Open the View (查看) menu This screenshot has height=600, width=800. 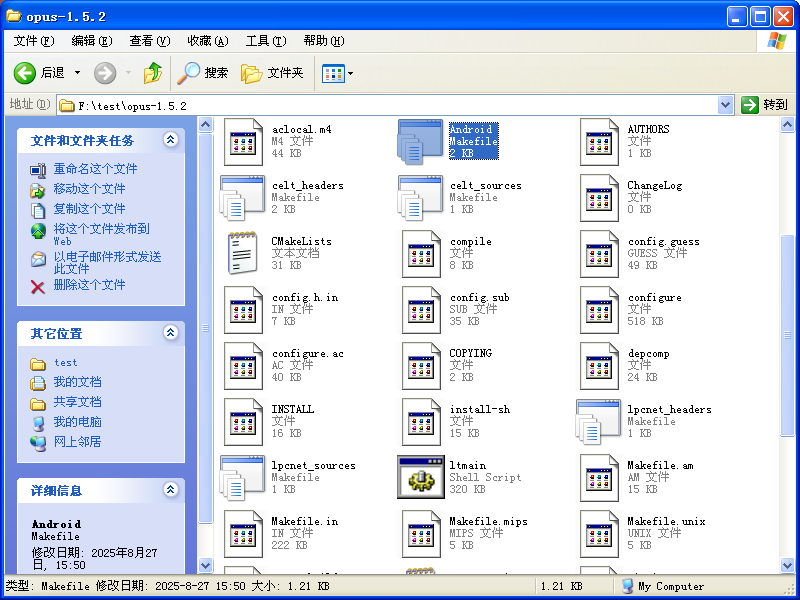point(149,41)
